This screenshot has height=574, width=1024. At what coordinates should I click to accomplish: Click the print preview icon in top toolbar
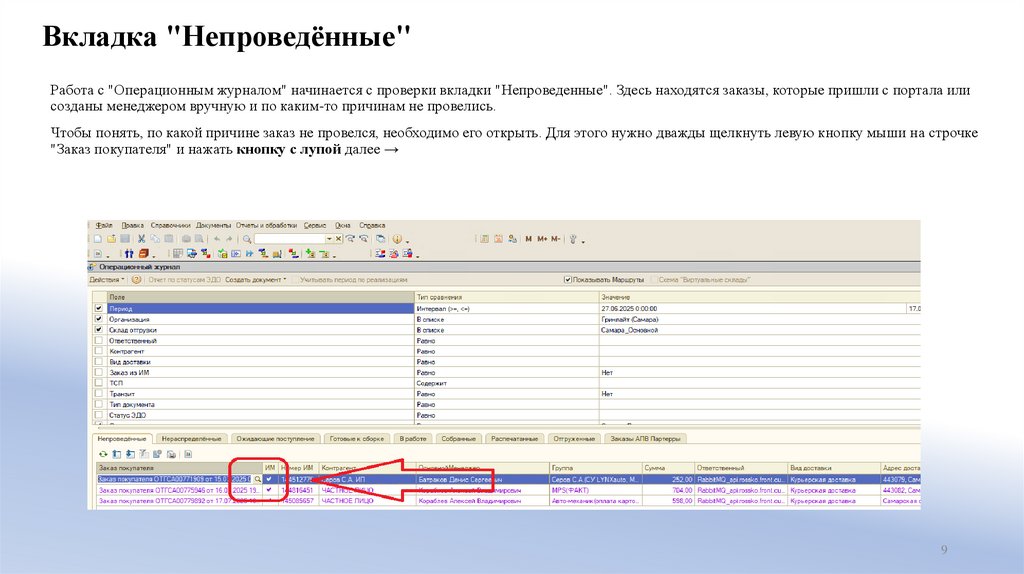point(199,239)
